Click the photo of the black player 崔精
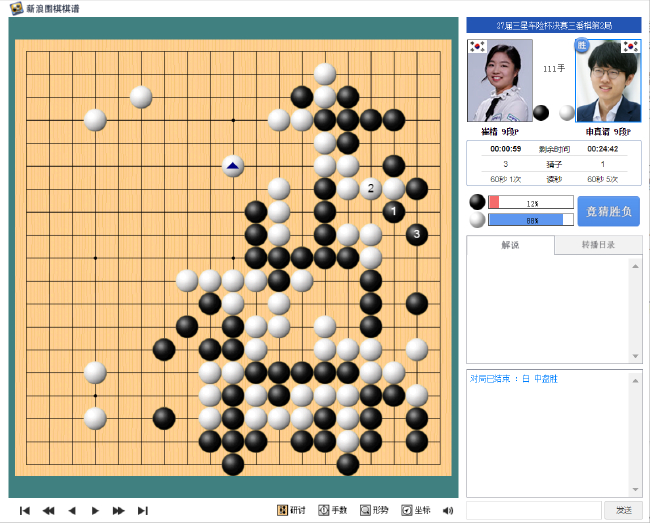 click(x=500, y=80)
